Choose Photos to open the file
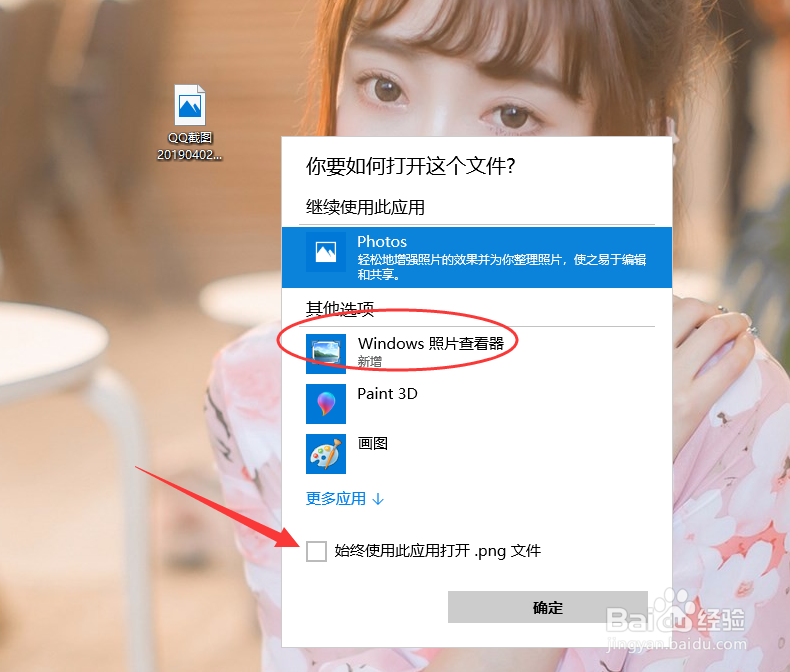Viewport: 790px width, 672px height. point(477,257)
